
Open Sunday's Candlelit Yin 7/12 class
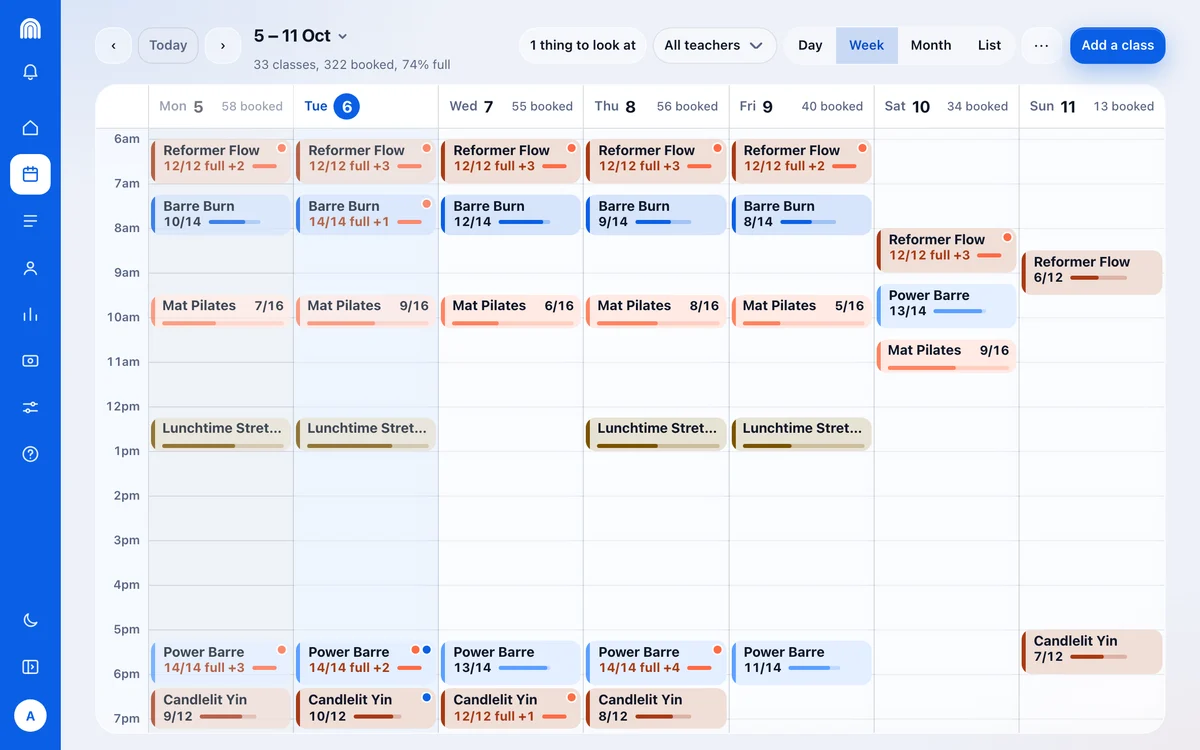pyautogui.click(x=1092, y=652)
